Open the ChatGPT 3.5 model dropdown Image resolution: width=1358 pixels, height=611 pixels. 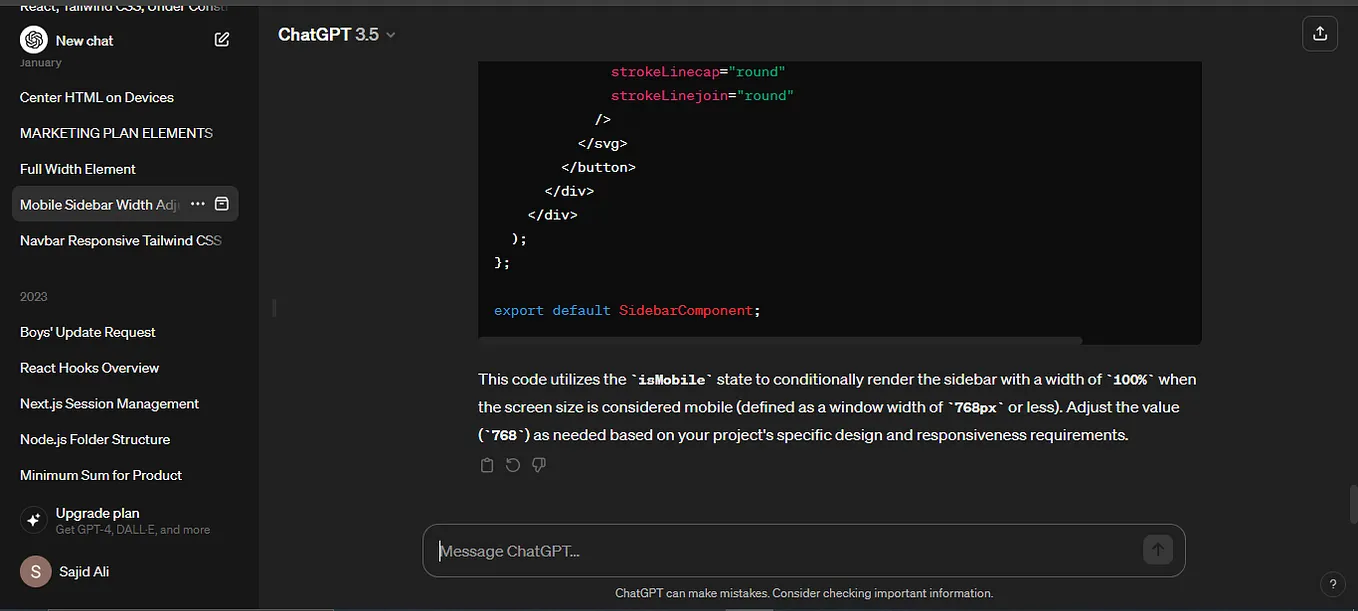click(x=337, y=34)
